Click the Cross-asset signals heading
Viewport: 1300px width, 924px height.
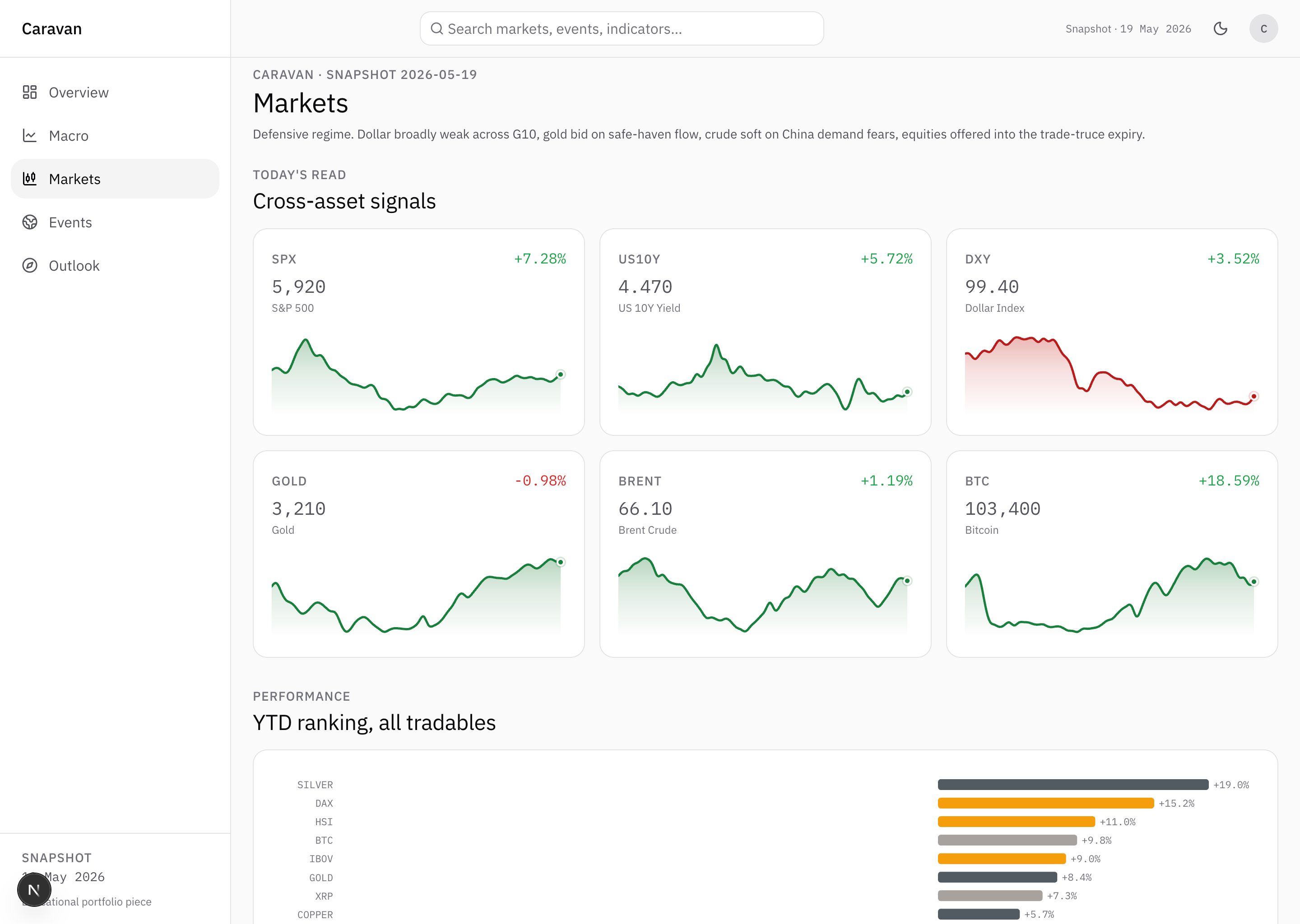(x=344, y=201)
